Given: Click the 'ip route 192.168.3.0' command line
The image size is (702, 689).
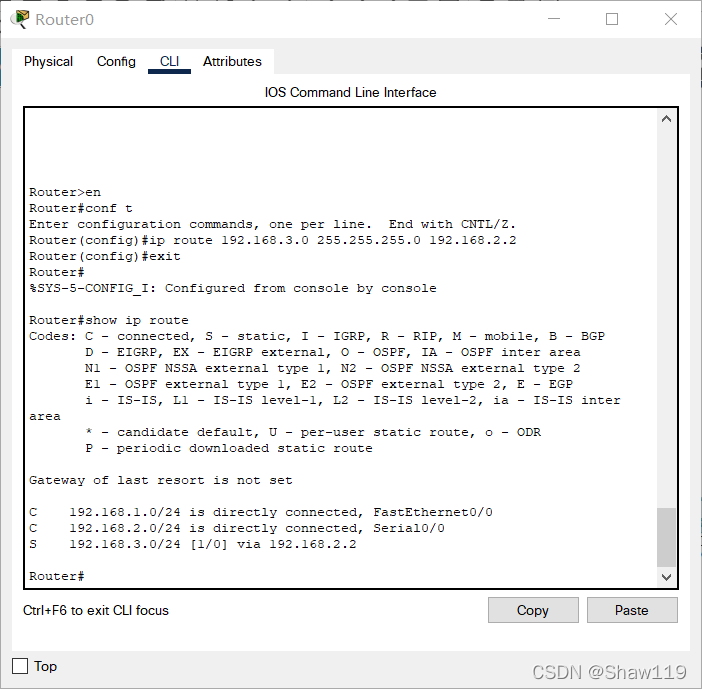Looking at the screenshot, I should click(273, 240).
